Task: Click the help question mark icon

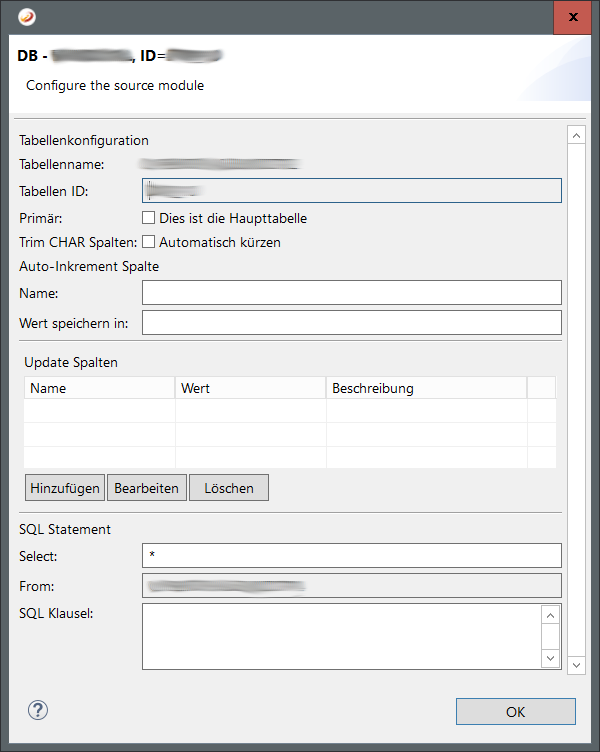Action: [38, 710]
